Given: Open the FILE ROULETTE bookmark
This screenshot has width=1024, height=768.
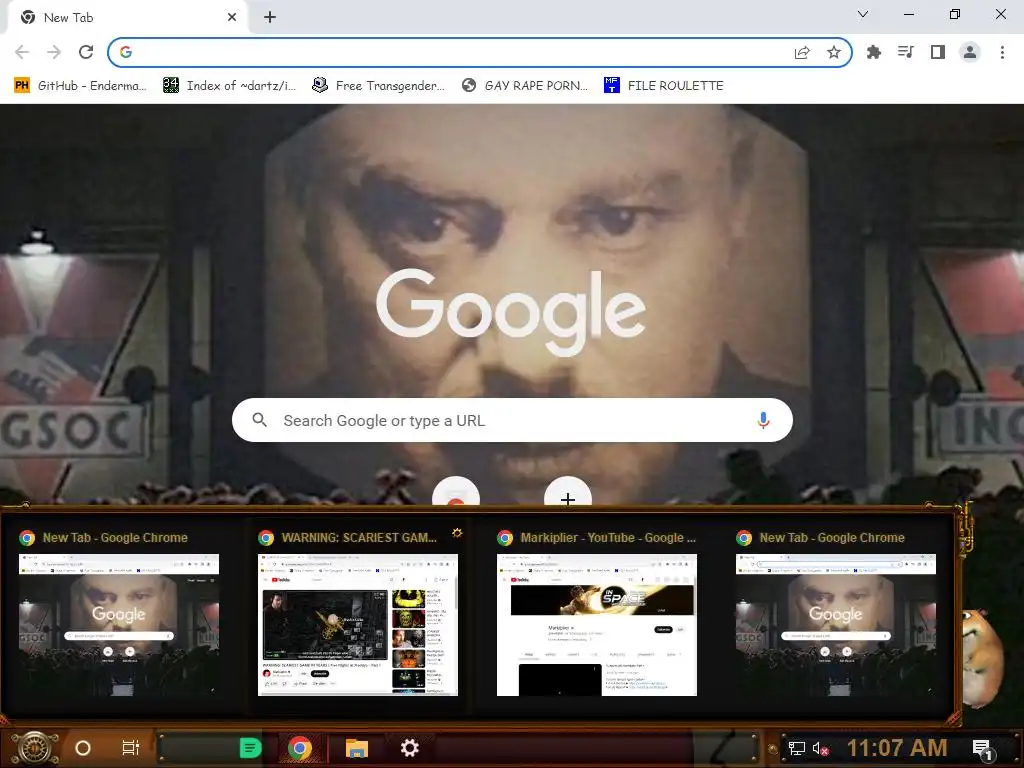Looking at the screenshot, I should [x=664, y=86].
